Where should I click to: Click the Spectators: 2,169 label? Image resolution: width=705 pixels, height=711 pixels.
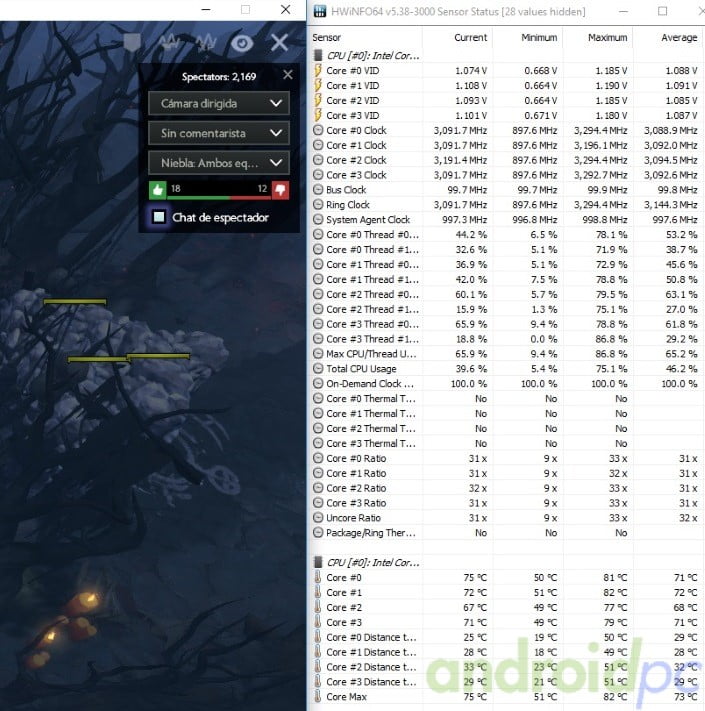pyautogui.click(x=219, y=77)
